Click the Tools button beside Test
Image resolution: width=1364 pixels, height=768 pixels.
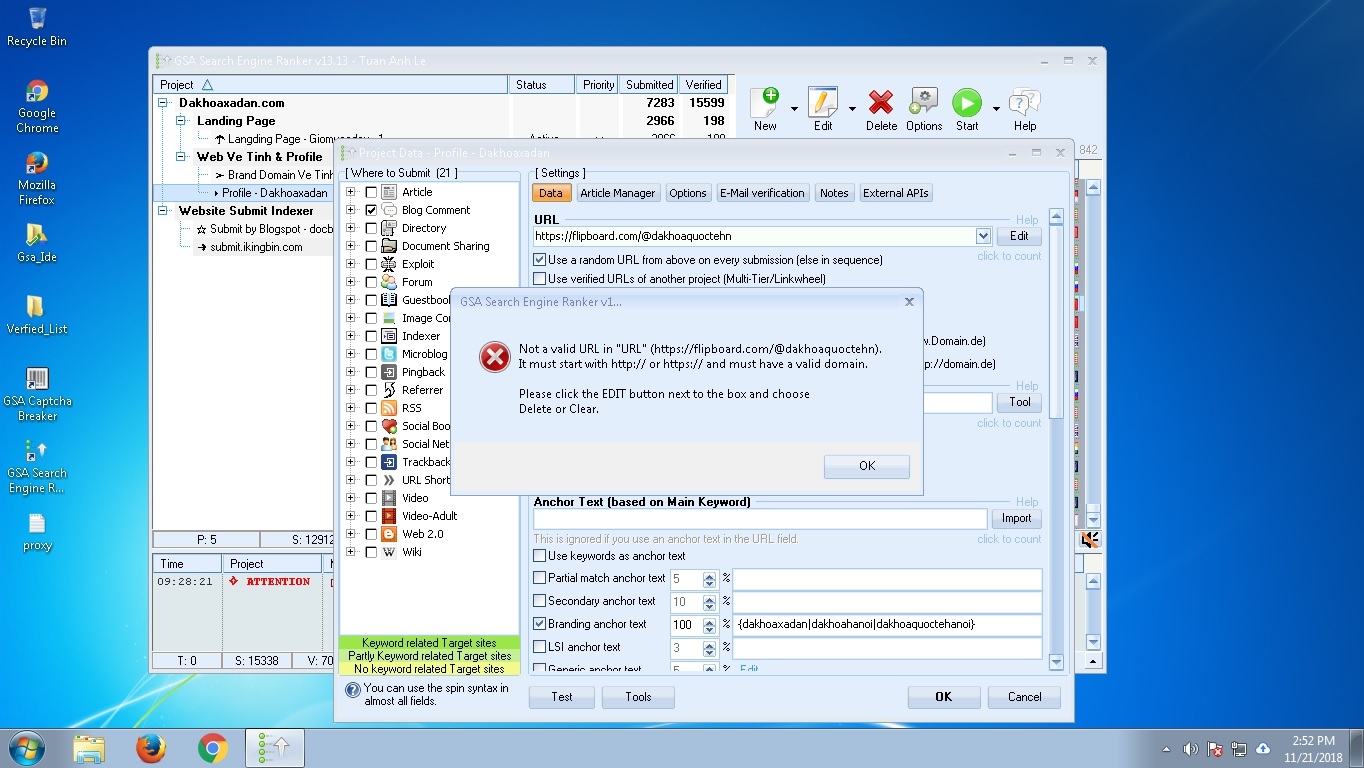click(638, 697)
